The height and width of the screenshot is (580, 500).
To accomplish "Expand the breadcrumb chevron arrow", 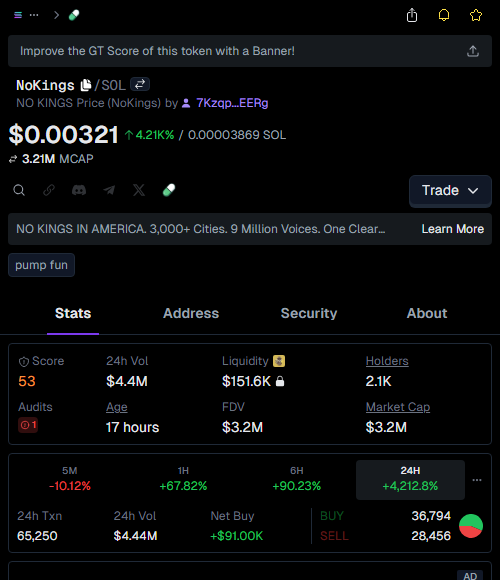I will [x=56, y=15].
